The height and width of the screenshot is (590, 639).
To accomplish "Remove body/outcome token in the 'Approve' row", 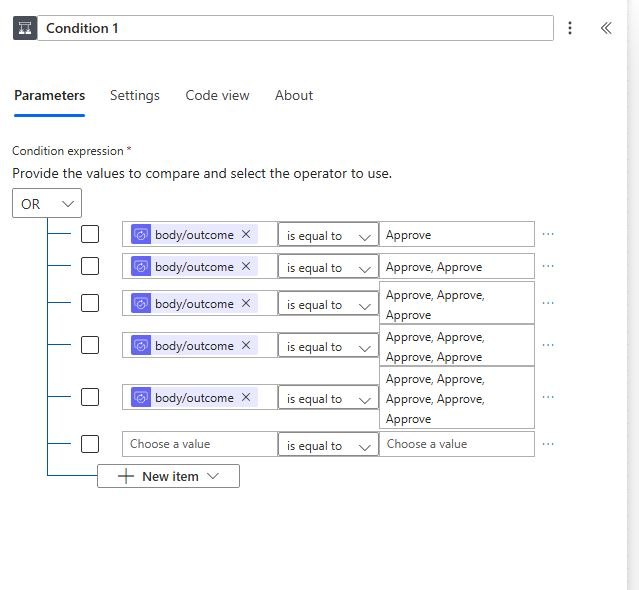I will [x=246, y=234].
